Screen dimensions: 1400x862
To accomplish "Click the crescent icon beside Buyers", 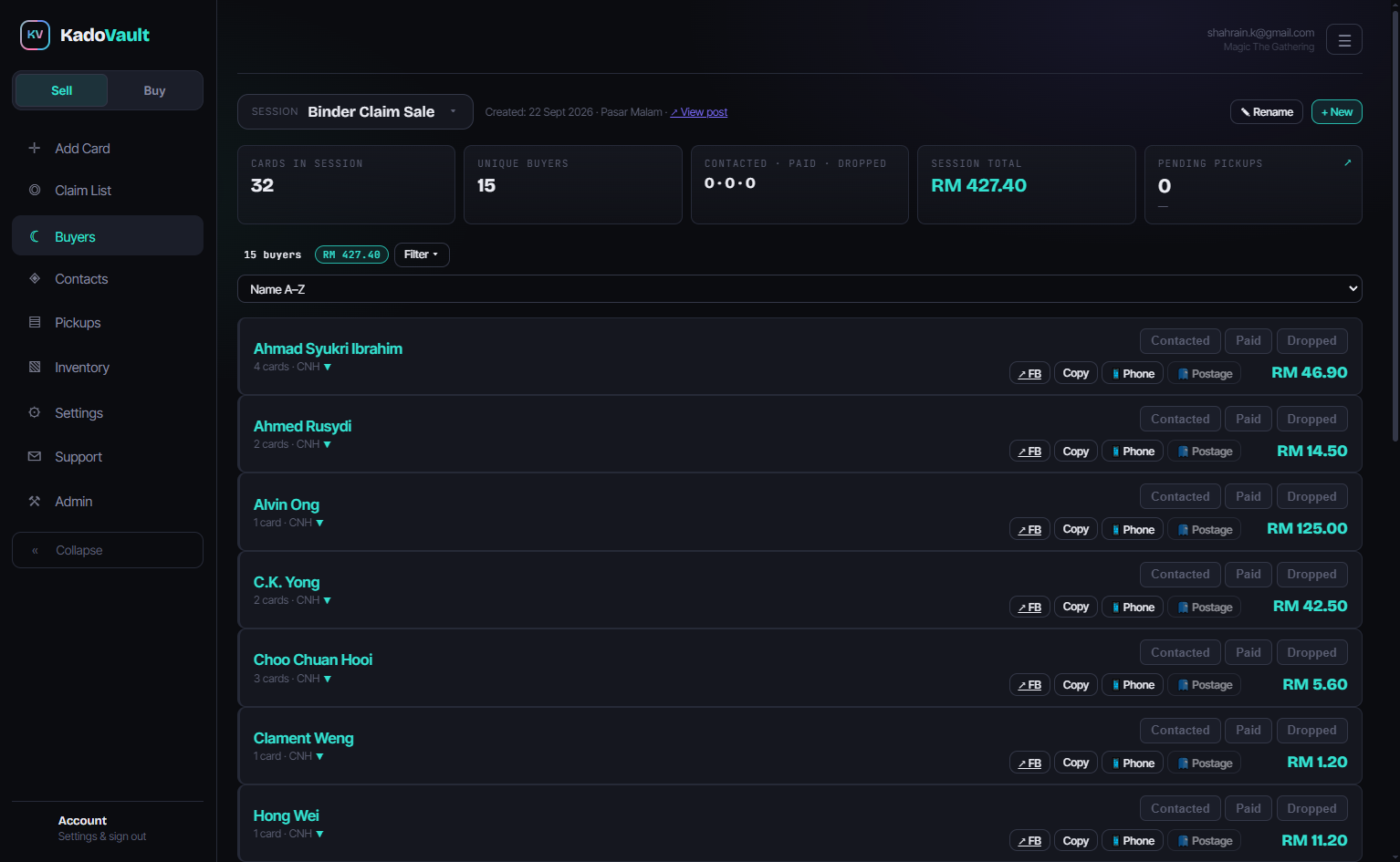I will [35, 236].
